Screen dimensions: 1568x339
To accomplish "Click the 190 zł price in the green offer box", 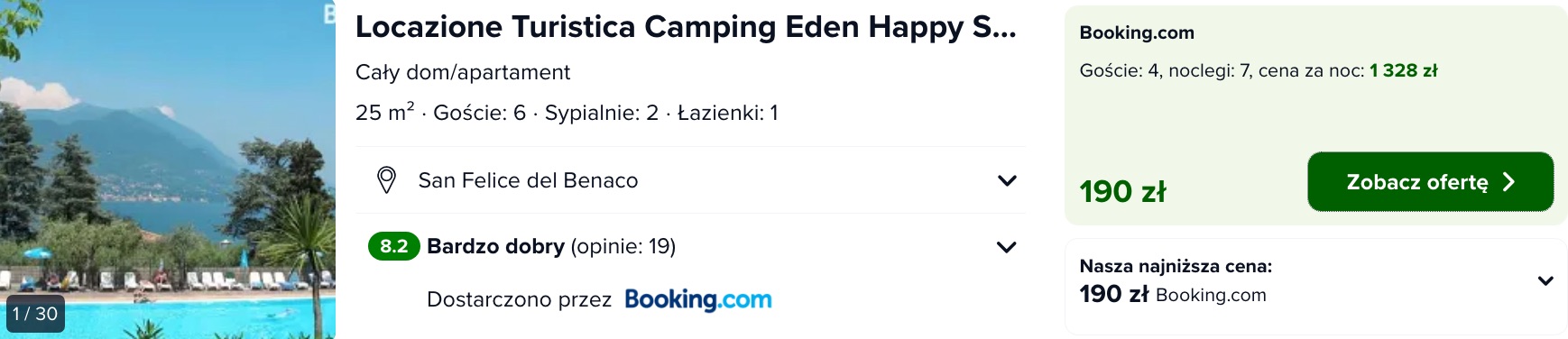I will click(x=1122, y=191).
